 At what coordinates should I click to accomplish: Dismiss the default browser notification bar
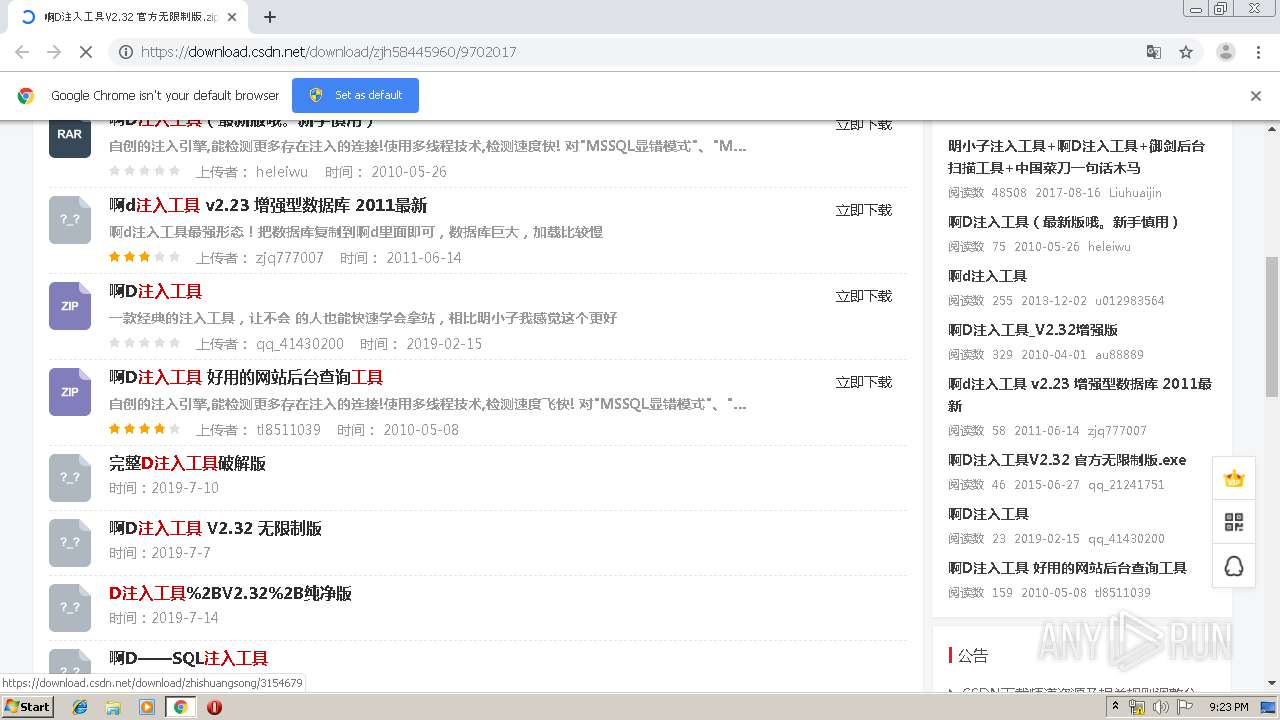[1256, 96]
